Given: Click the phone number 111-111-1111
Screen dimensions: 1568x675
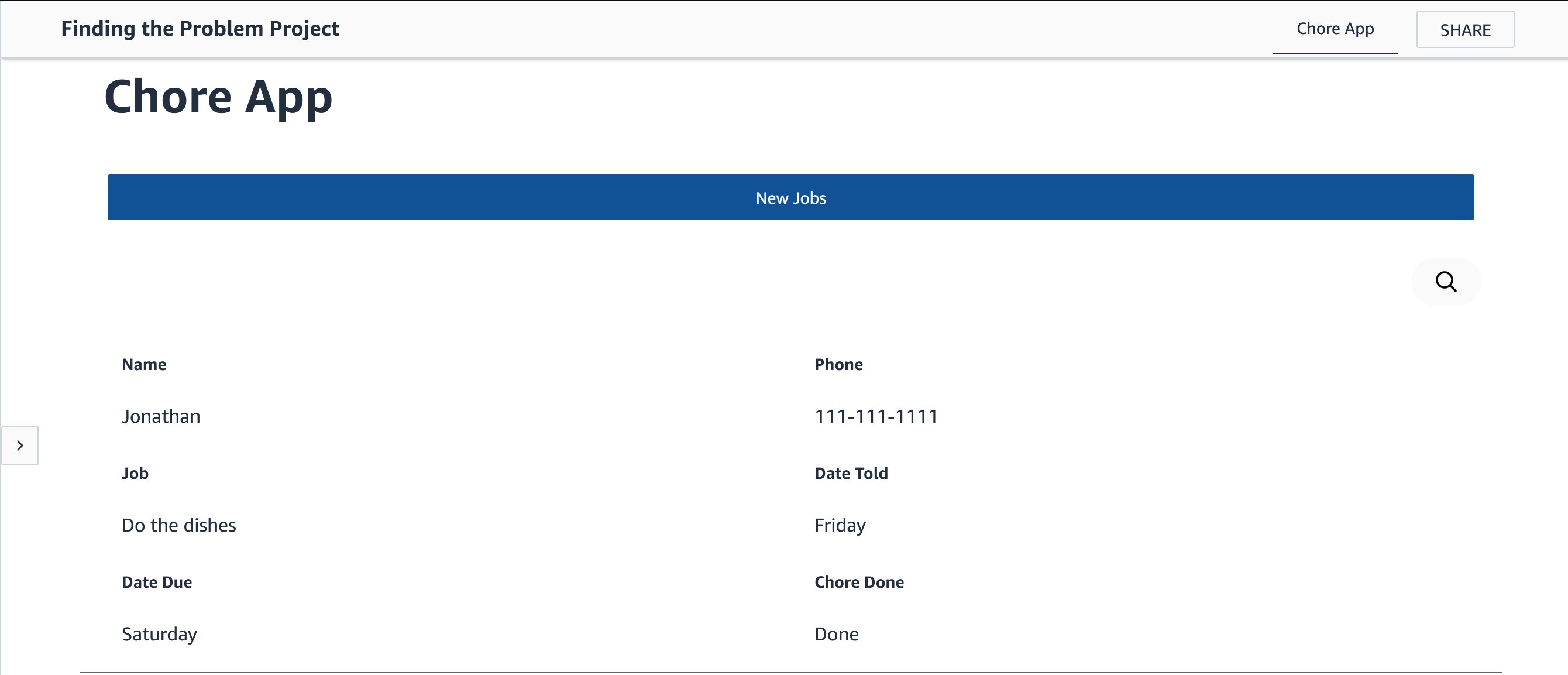Looking at the screenshot, I should [x=876, y=416].
